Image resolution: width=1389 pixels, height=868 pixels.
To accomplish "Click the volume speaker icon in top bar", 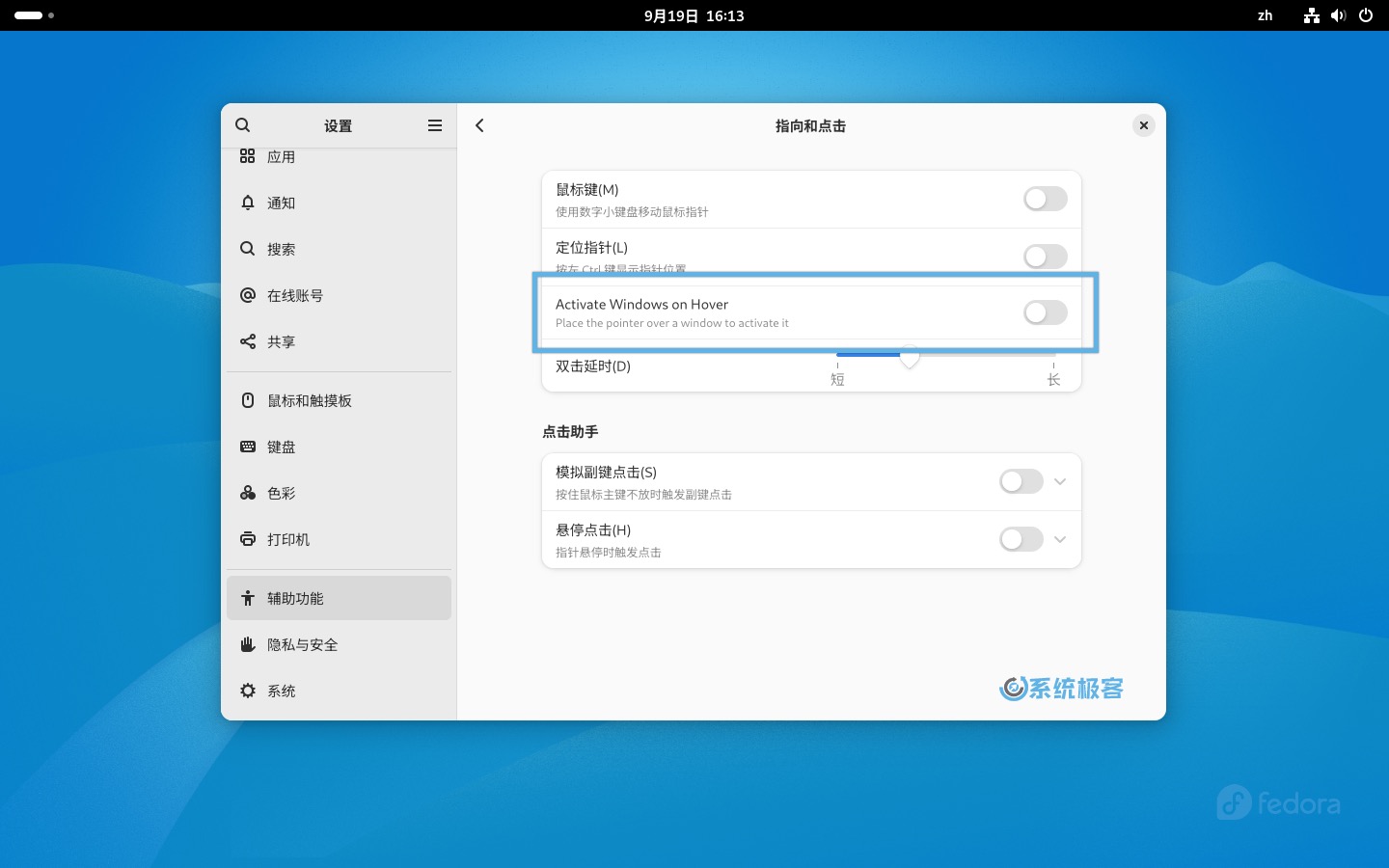I will tap(1338, 15).
